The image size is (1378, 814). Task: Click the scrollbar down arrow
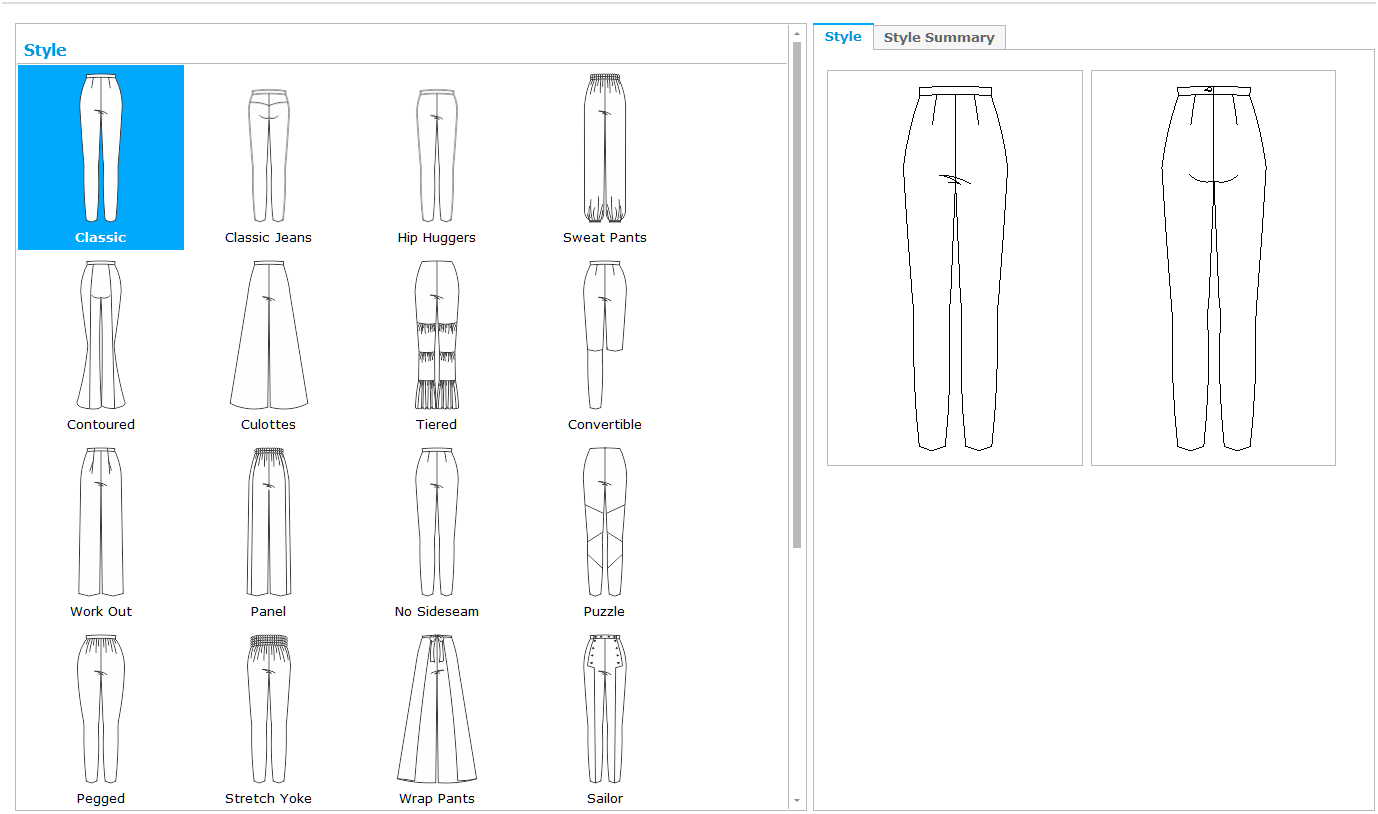797,801
